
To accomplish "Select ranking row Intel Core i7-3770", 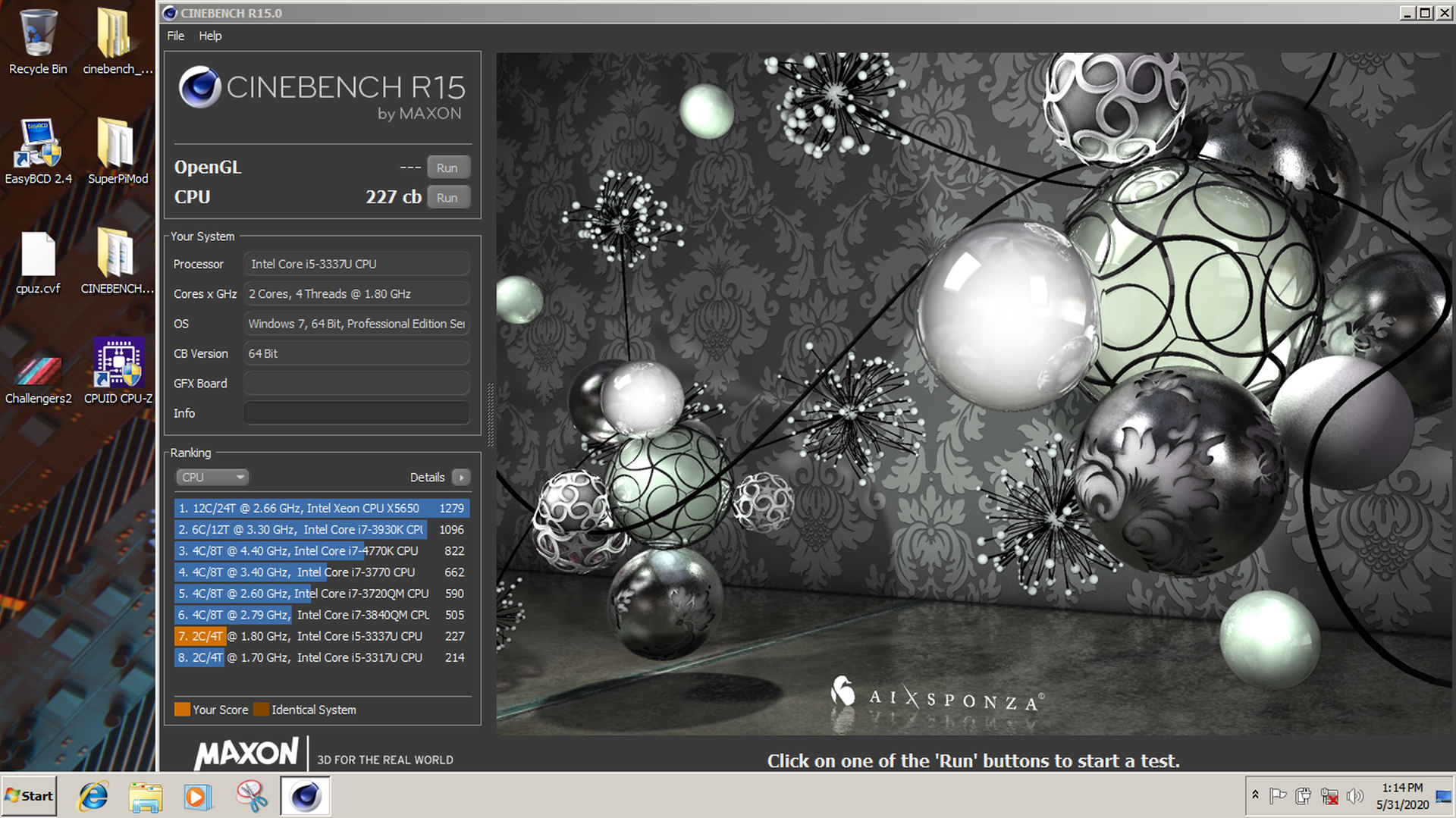I will pyautogui.click(x=322, y=572).
